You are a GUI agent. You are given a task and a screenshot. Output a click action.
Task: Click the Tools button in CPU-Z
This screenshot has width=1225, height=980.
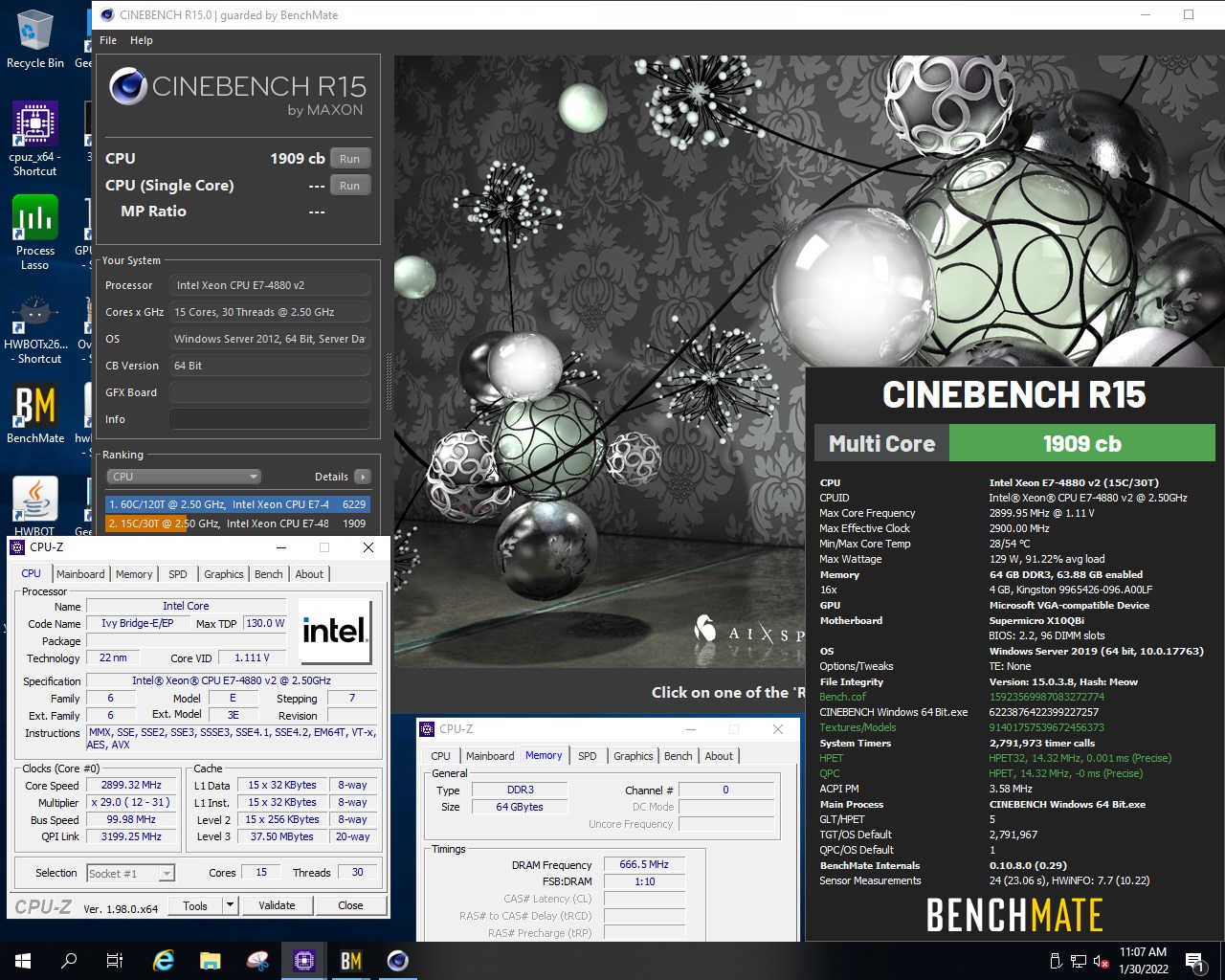point(195,905)
